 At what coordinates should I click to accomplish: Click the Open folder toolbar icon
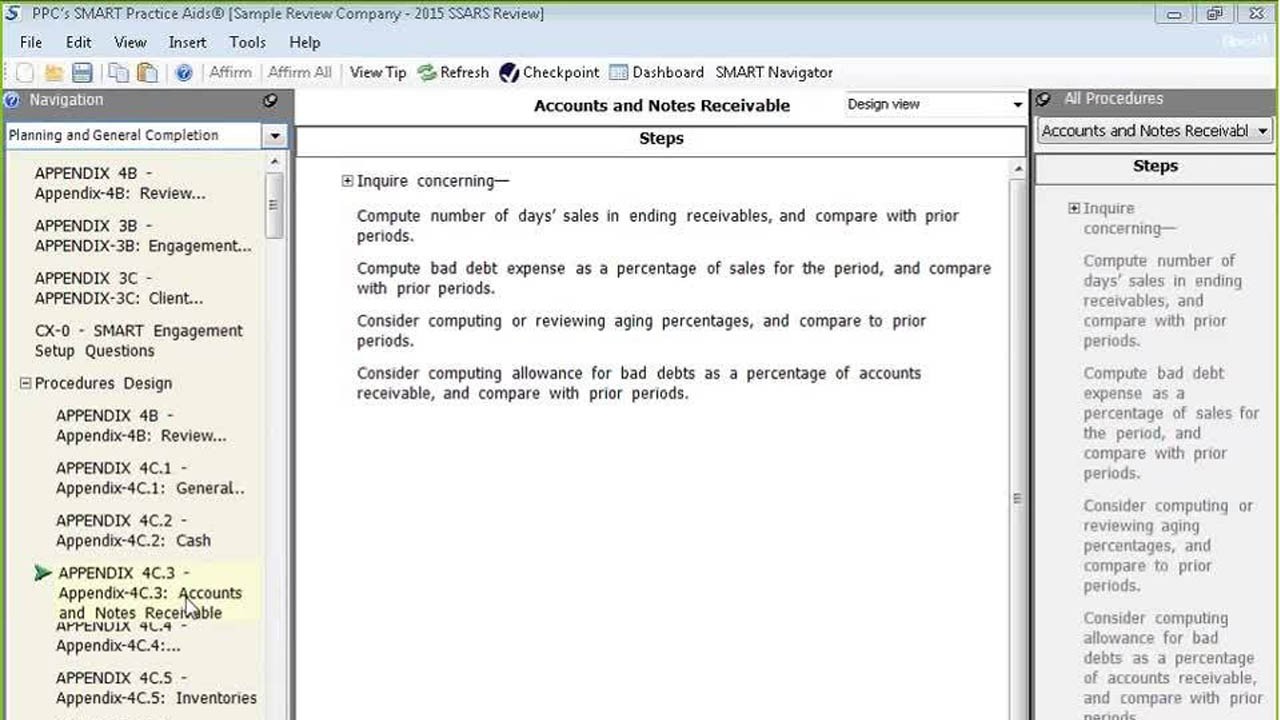pos(53,73)
